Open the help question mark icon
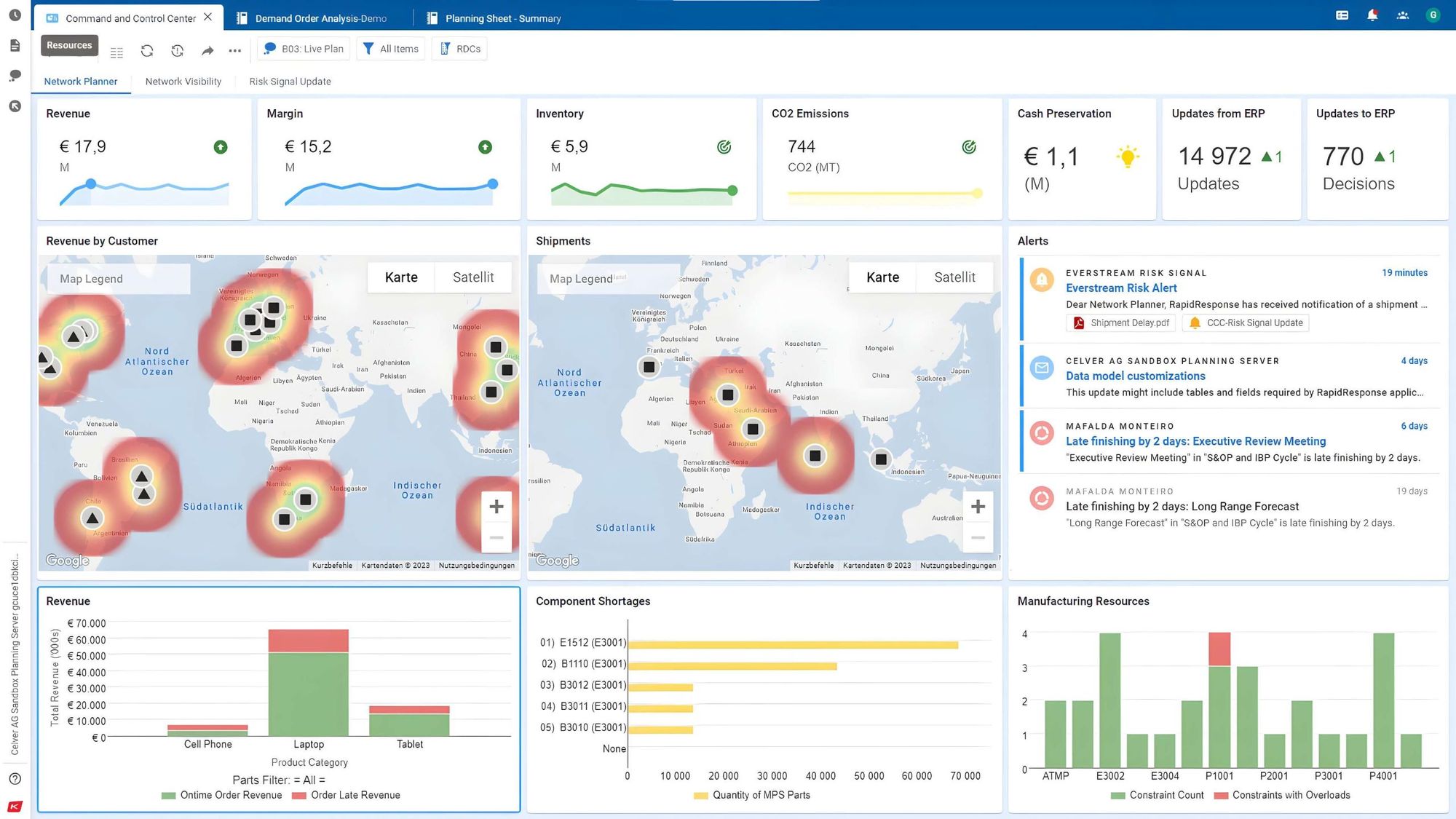The height and width of the screenshot is (819, 1456). coord(15,779)
